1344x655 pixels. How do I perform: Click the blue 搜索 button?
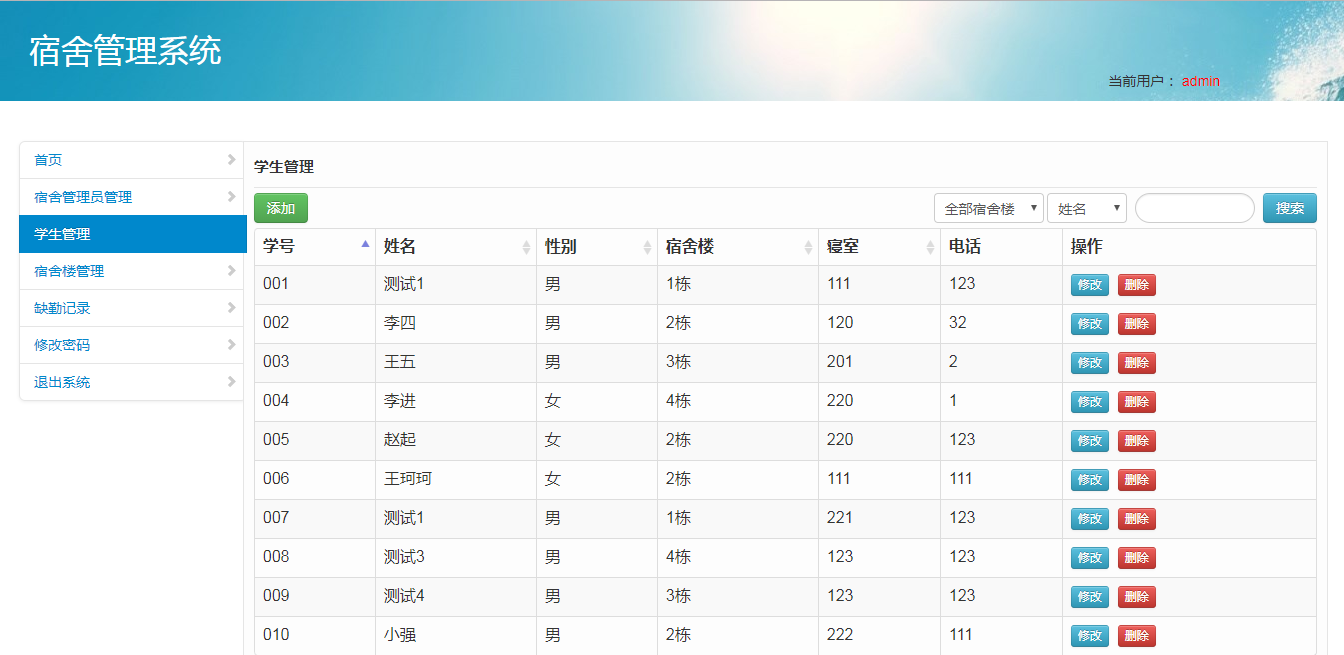[1289, 208]
